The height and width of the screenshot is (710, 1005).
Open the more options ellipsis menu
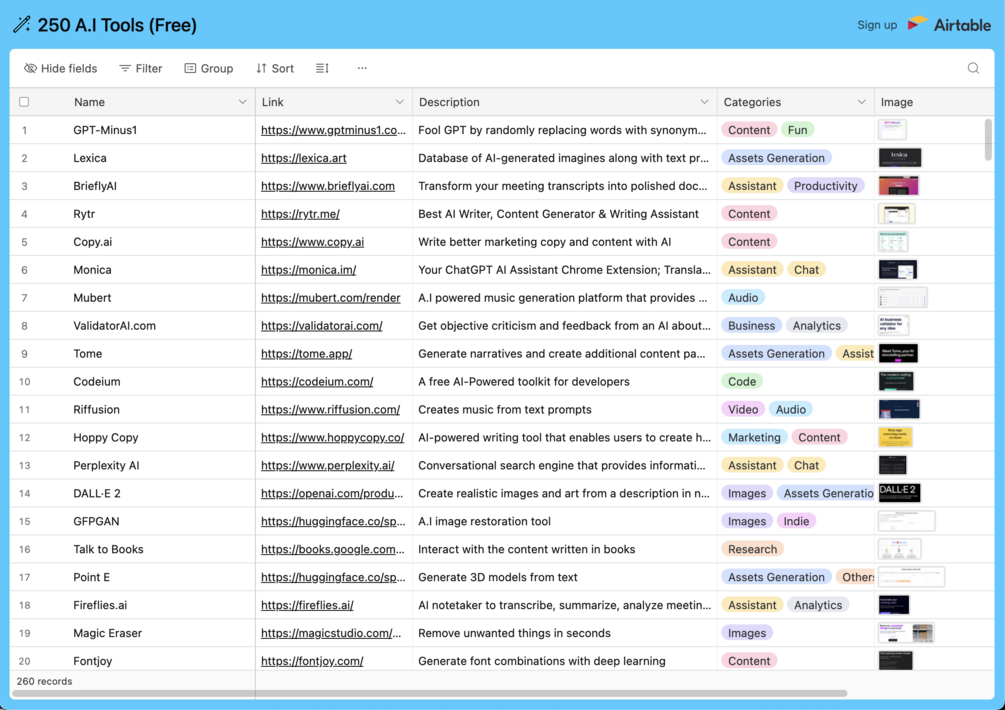(x=362, y=68)
